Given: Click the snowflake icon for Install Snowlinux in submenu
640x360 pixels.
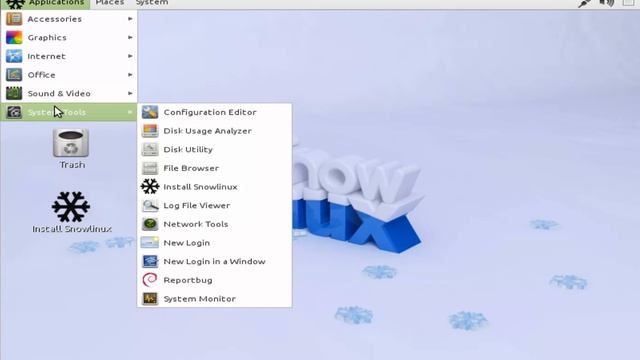Looking at the screenshot, I should click(x=150, y=187).
